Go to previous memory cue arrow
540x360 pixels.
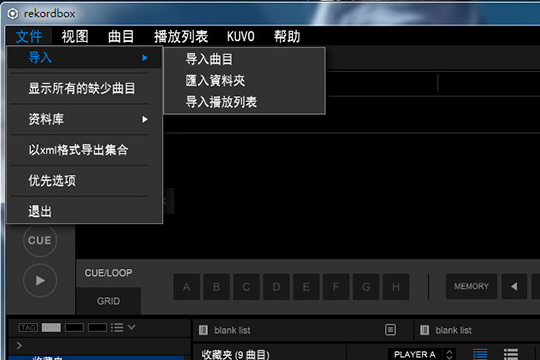[x=514, y=286]
